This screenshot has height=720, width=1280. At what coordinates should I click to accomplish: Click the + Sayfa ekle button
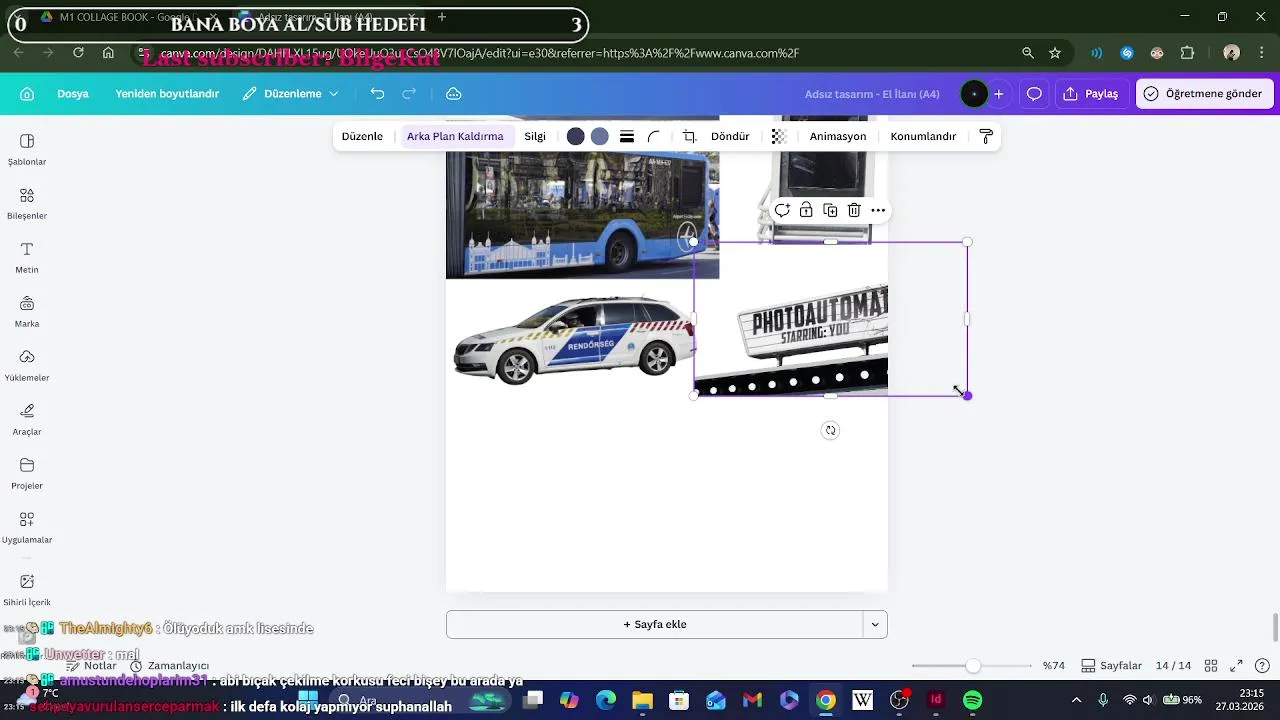point(655,625)
